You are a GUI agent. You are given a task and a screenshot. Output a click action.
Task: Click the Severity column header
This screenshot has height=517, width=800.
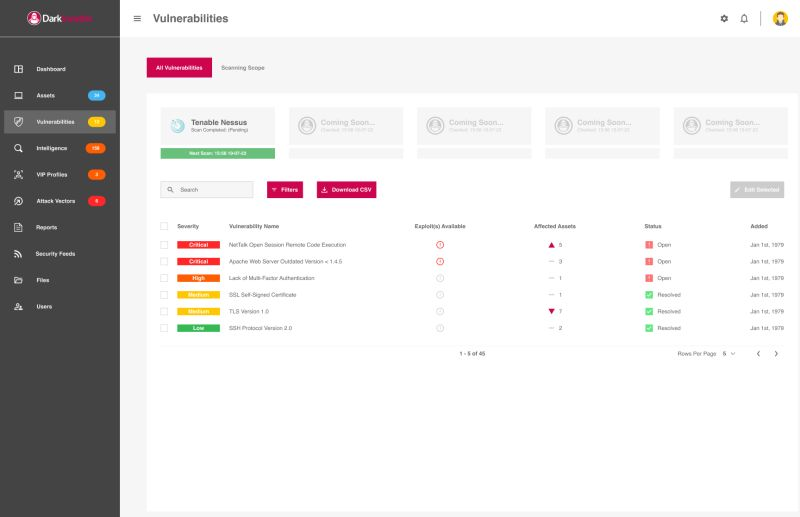point(188,226)
